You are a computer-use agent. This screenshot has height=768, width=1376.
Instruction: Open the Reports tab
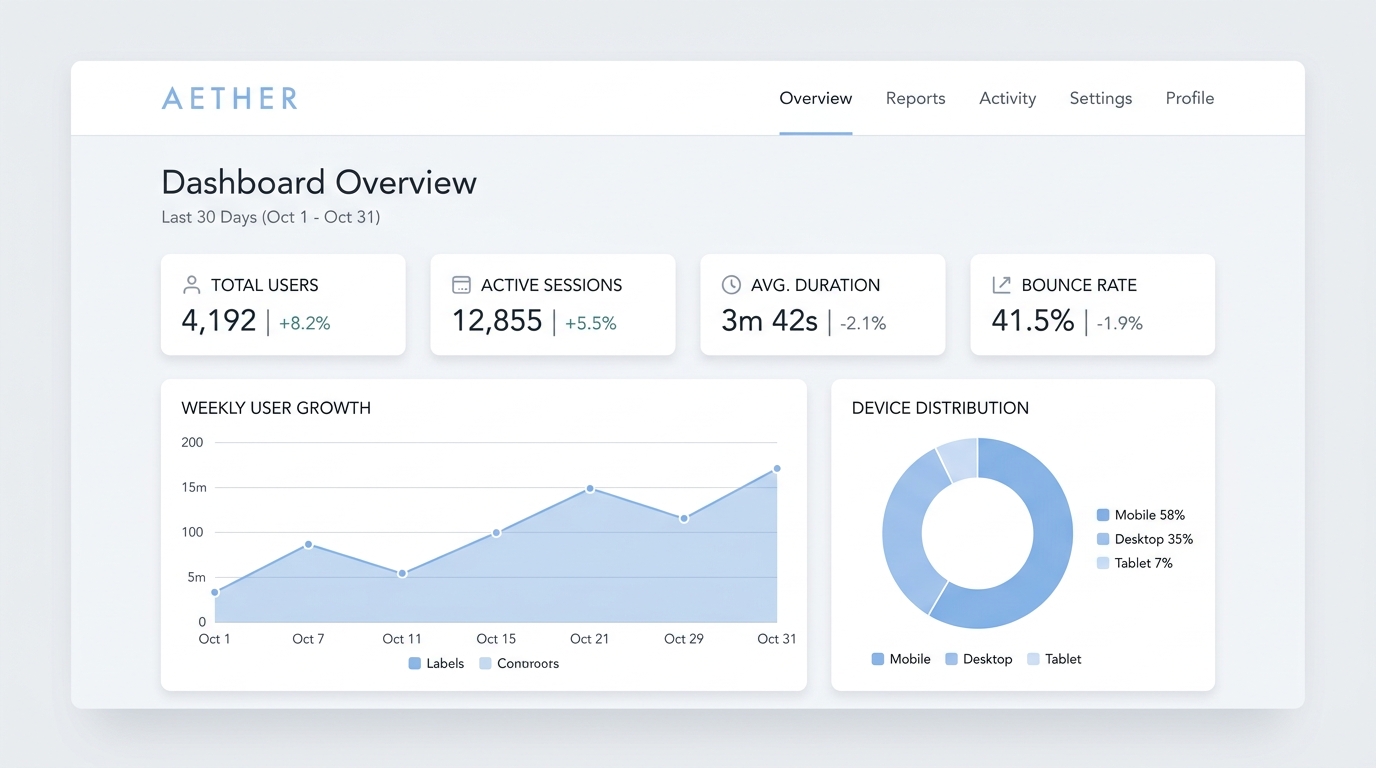tap(915, 98)
